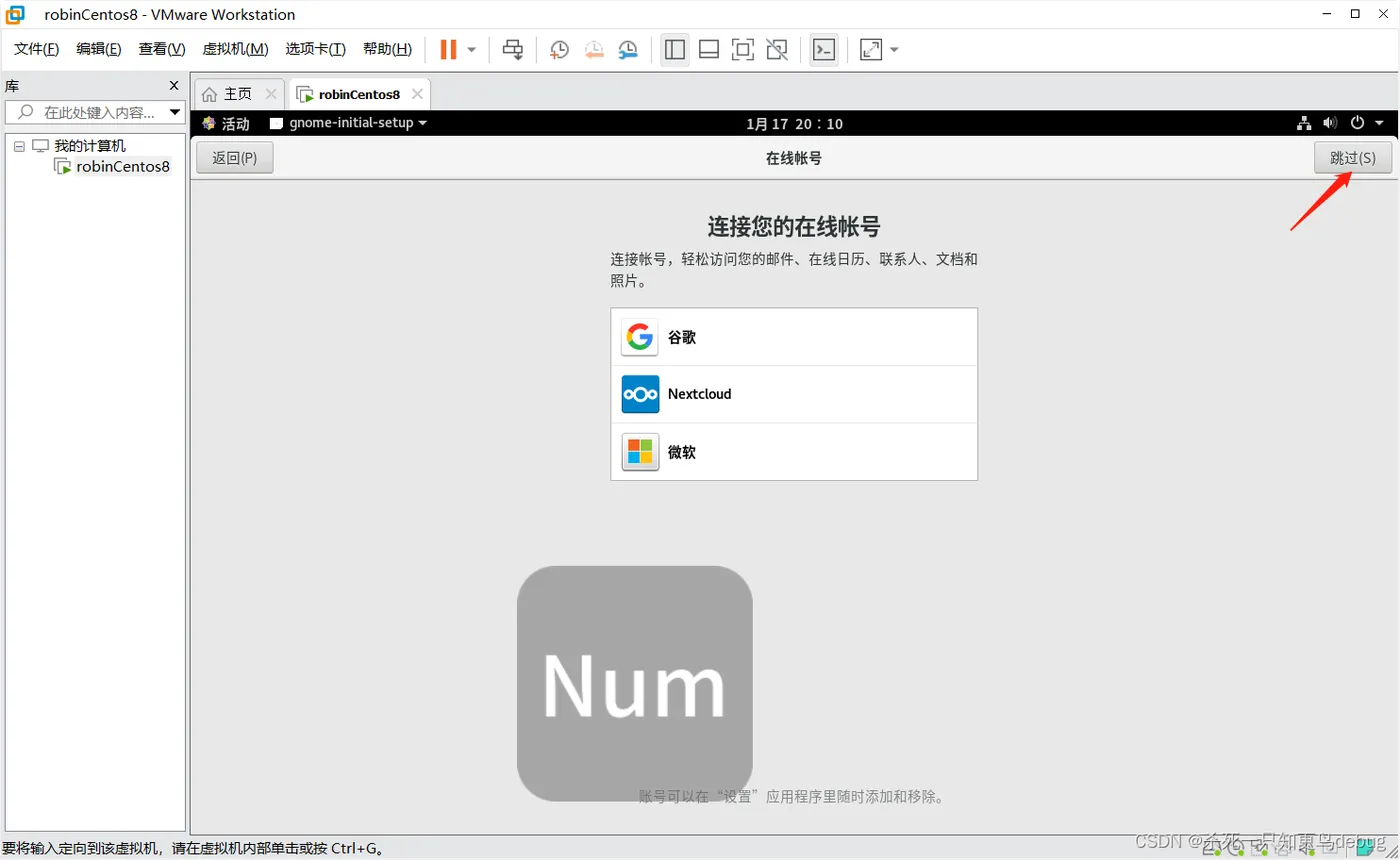Click the library search input field
Image resolution: width=1400 pixels, height=860 pixels.
coord(88,112)
